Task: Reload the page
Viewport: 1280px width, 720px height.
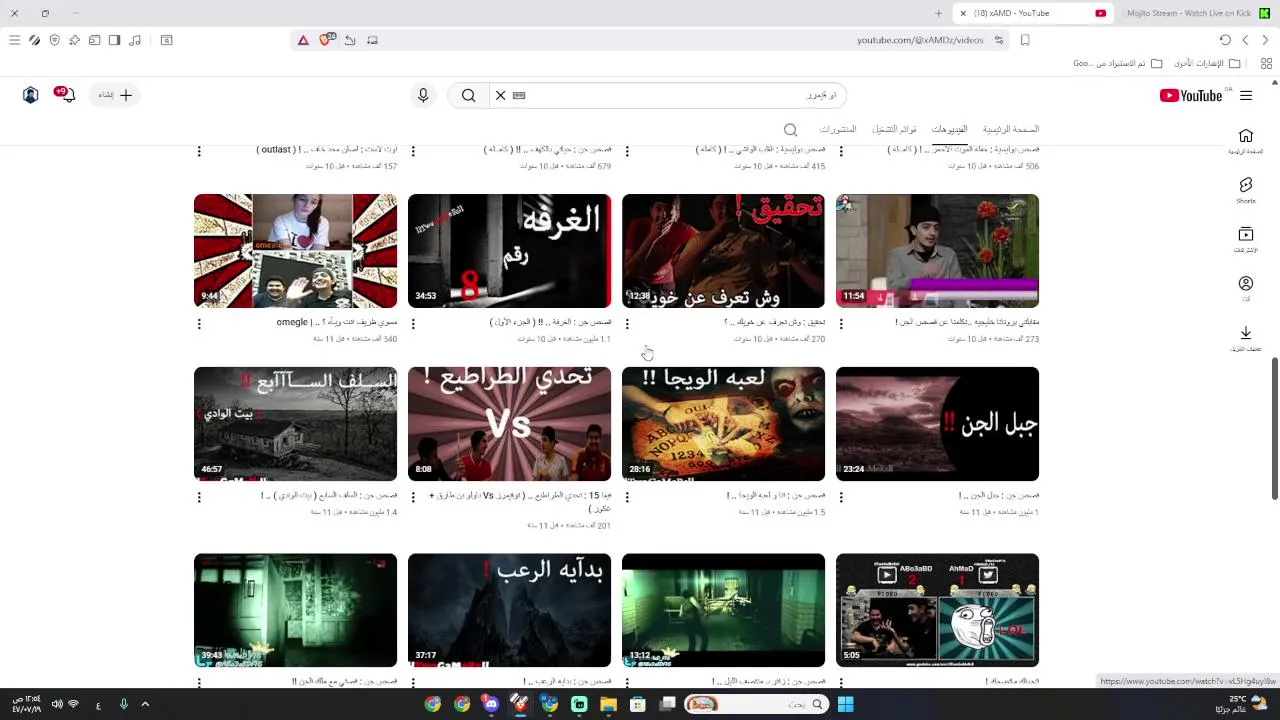Action: (x=1225, y=40)
